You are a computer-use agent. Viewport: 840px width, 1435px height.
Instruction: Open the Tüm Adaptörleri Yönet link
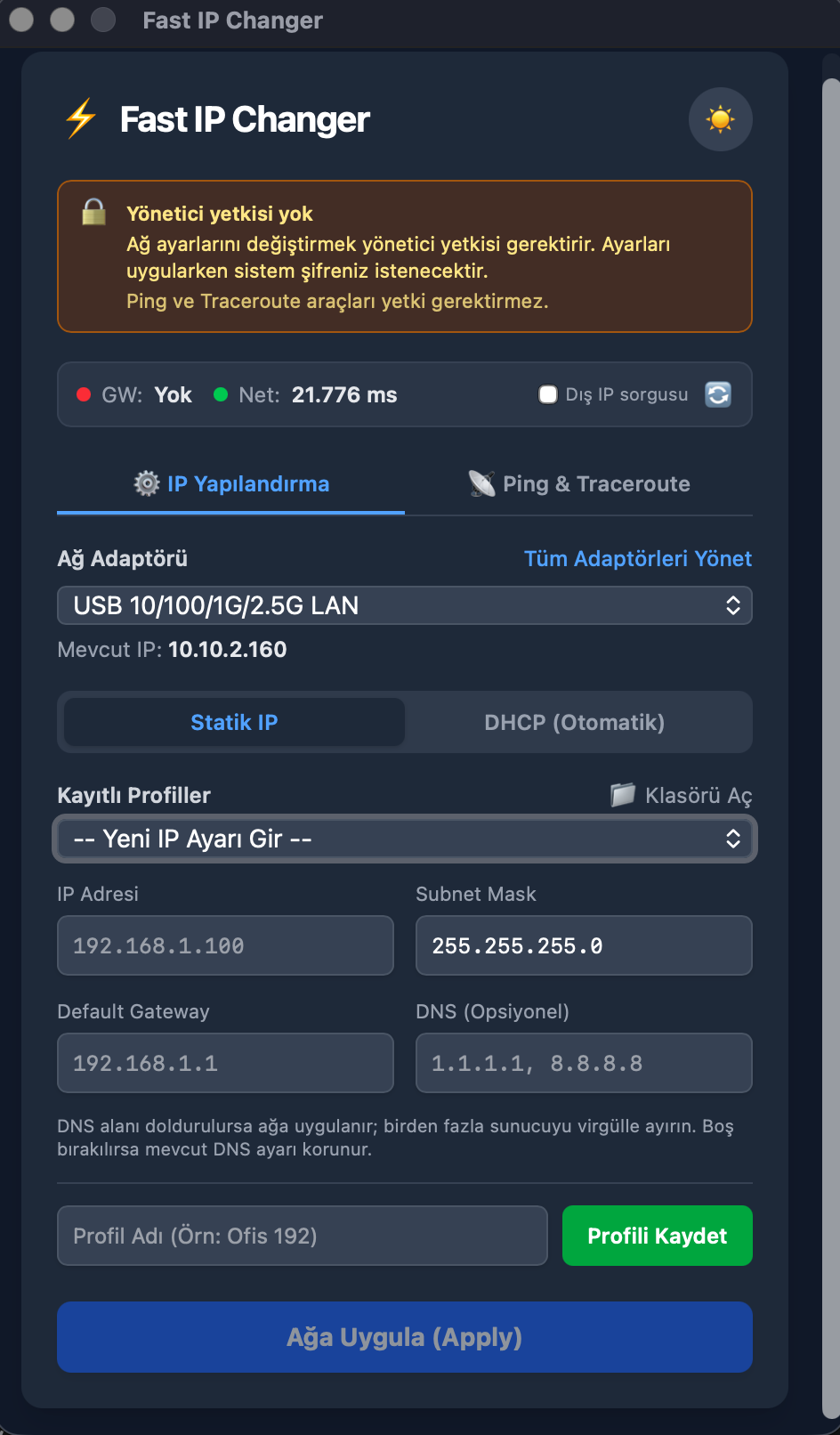(x=638, y=558)
